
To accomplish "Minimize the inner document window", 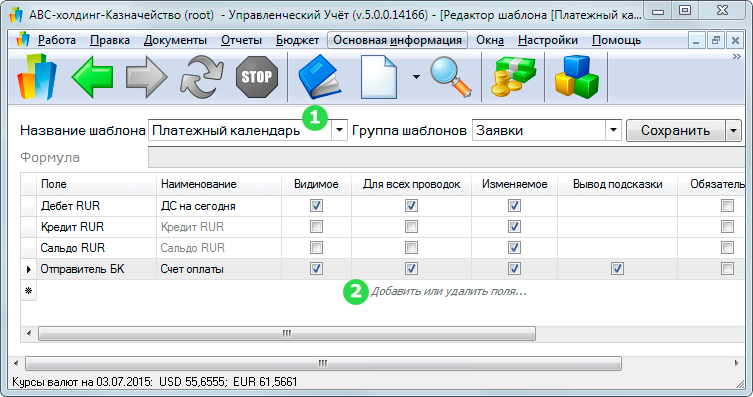I will point(696,40).
